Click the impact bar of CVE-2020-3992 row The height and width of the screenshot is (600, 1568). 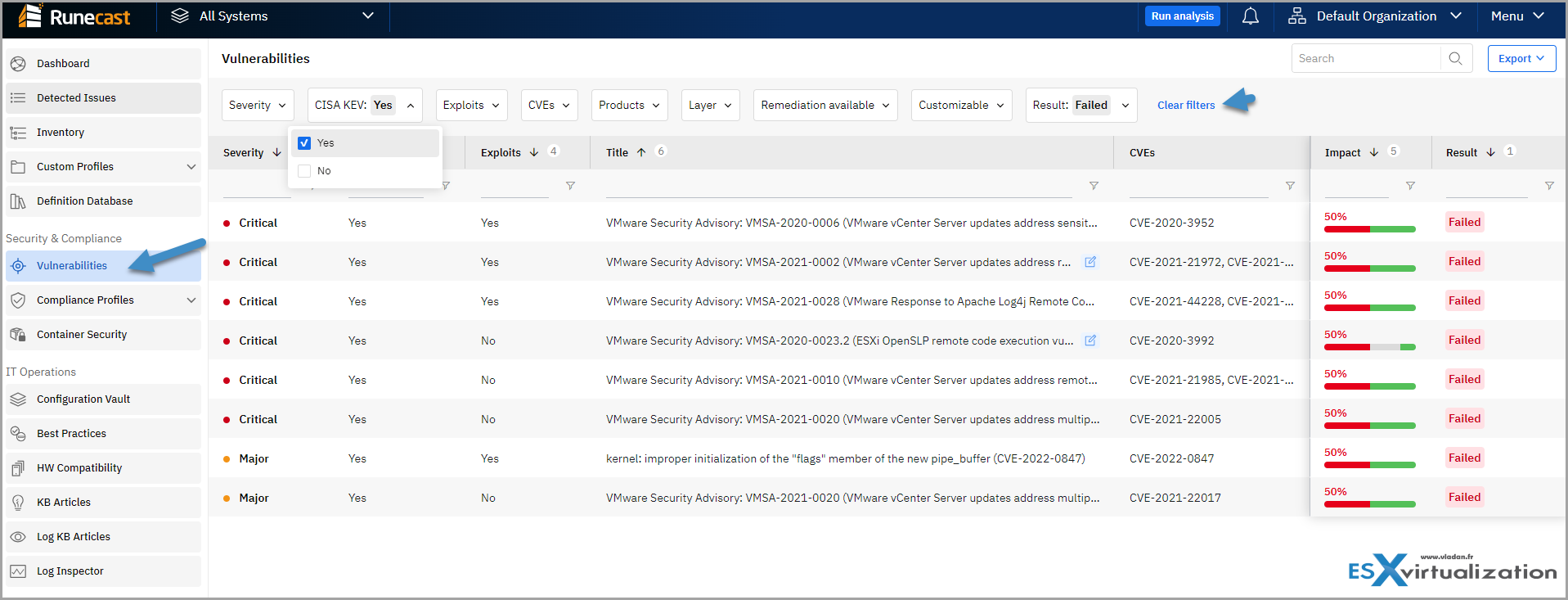1369,347
